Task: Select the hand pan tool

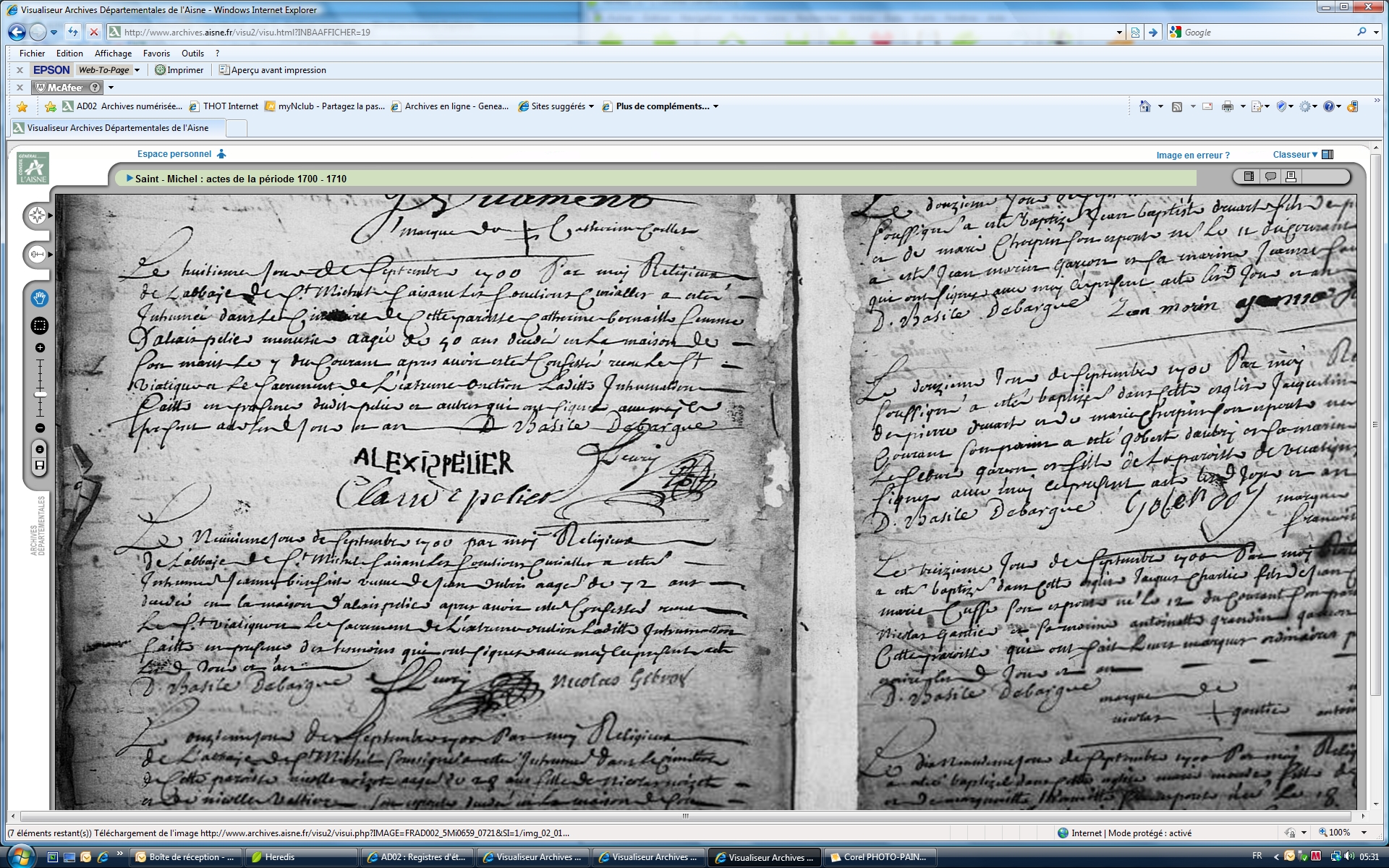Action: 39,298
